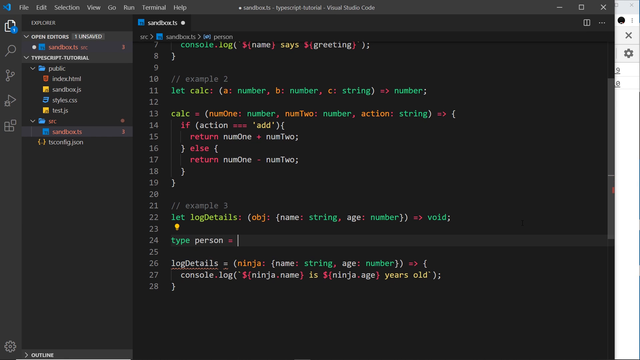Open tsconfig.json file
Image resolution: width=640 pixels, height=360 pixels.
[66, 142]
